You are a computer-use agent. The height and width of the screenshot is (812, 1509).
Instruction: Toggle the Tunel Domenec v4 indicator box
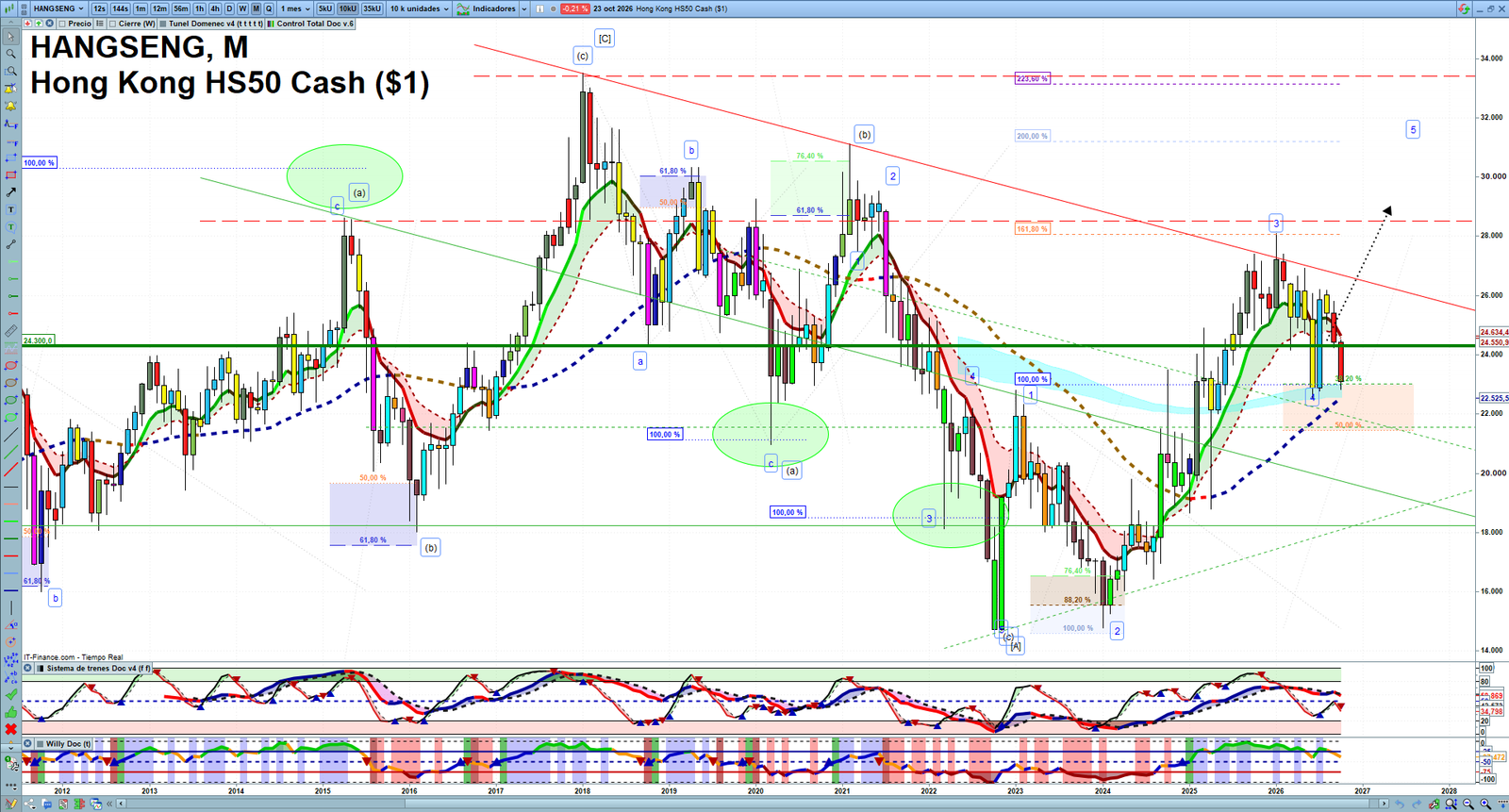[162, 24]
